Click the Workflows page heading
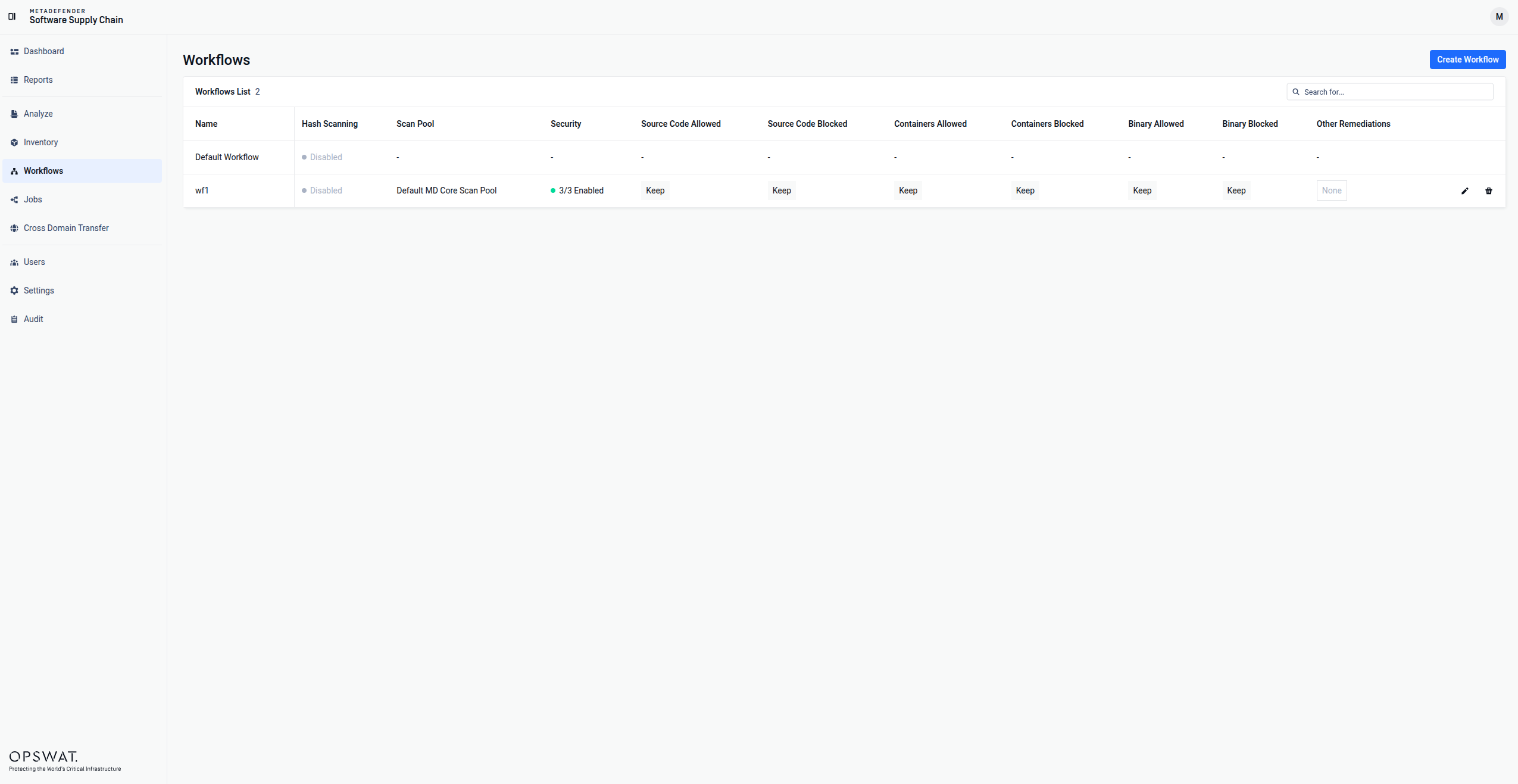This screenshot has height=784, width=1518. [216, 60]
